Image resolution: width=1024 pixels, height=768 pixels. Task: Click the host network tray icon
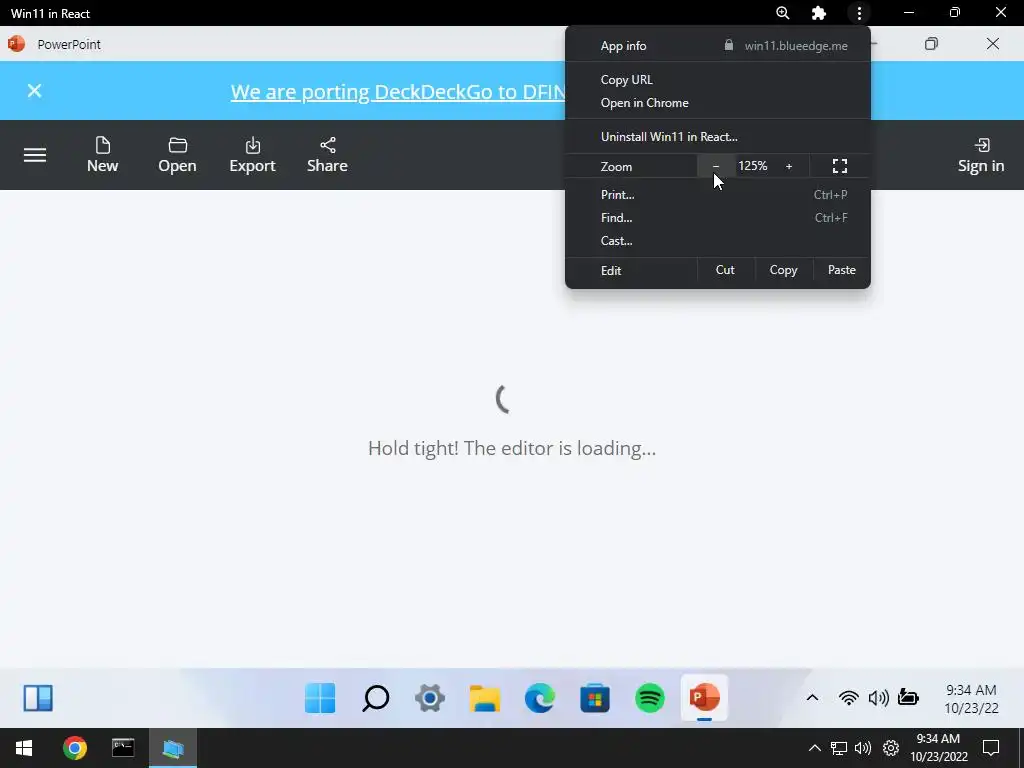pyautogui.click(x=839, y=748)
